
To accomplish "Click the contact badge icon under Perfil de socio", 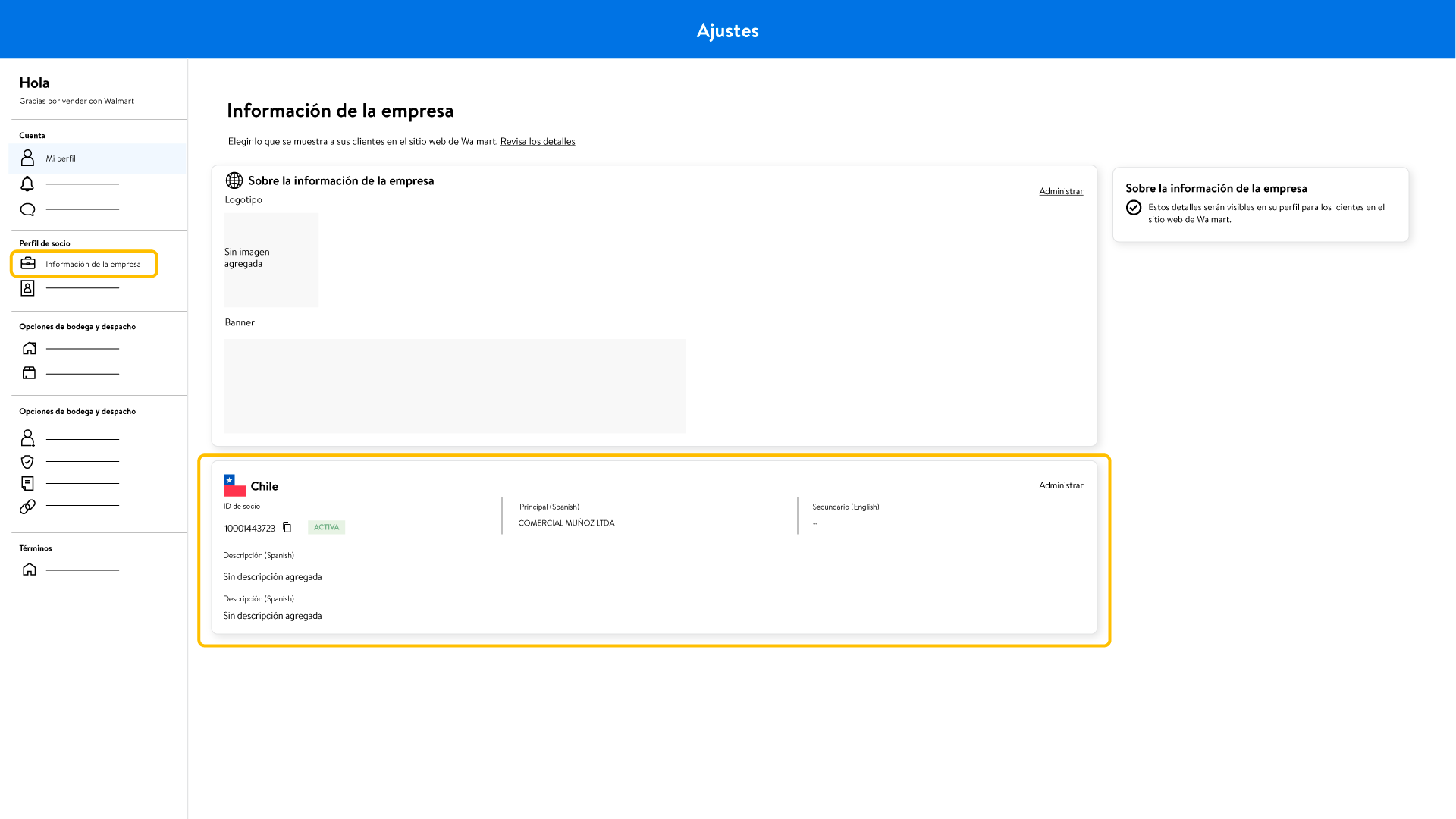I will 27,288.
